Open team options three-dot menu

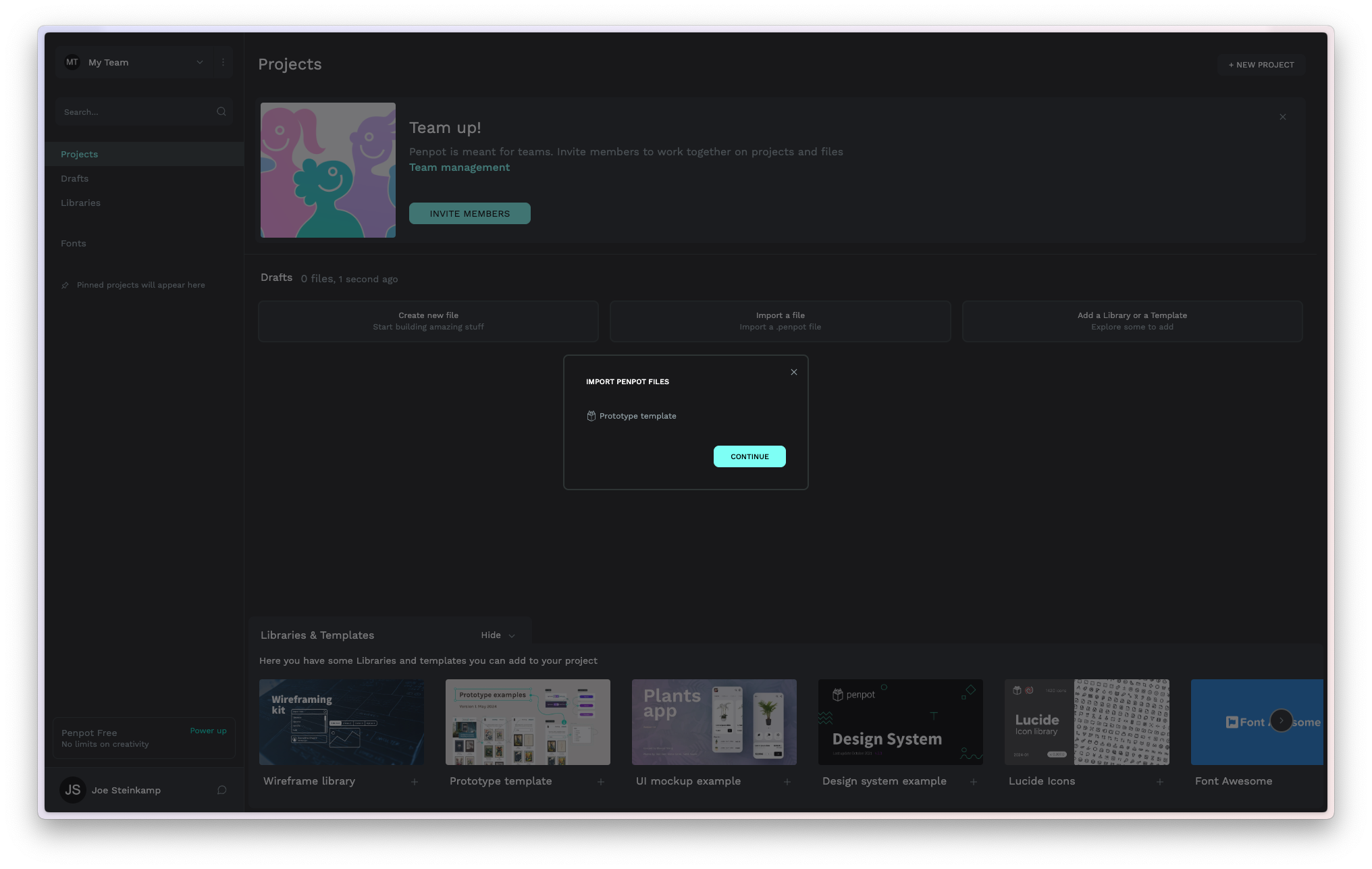pyautogui.click(x=223, y=62)
